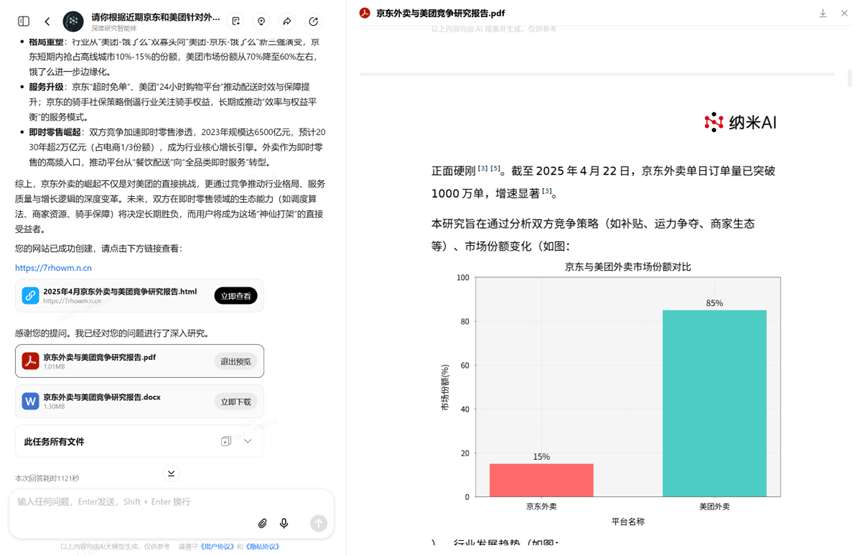Download the PDF with the download icon
865x556 pixels.
[823, 13]
